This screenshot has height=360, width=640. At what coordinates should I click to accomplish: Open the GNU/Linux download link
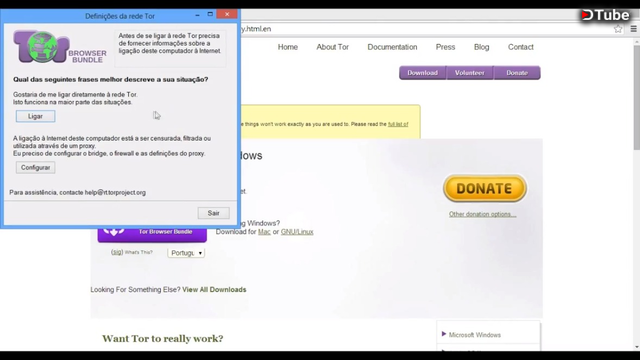coord(297,232)
